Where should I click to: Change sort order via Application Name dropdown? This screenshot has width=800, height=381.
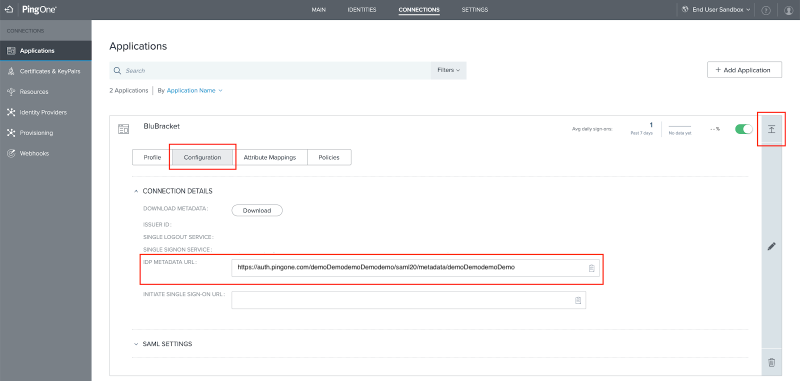(194, 90)
